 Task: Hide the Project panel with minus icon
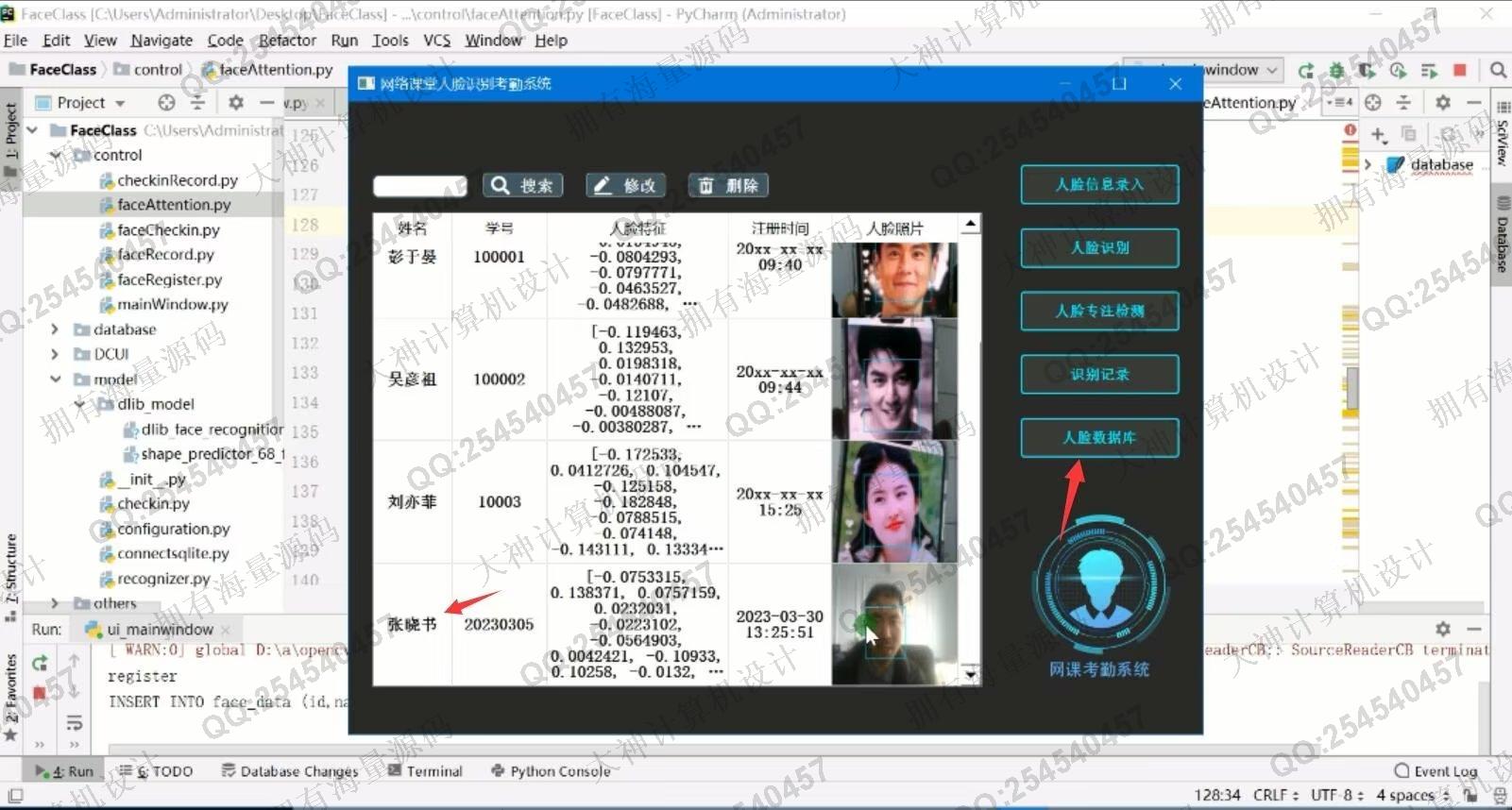267,102
